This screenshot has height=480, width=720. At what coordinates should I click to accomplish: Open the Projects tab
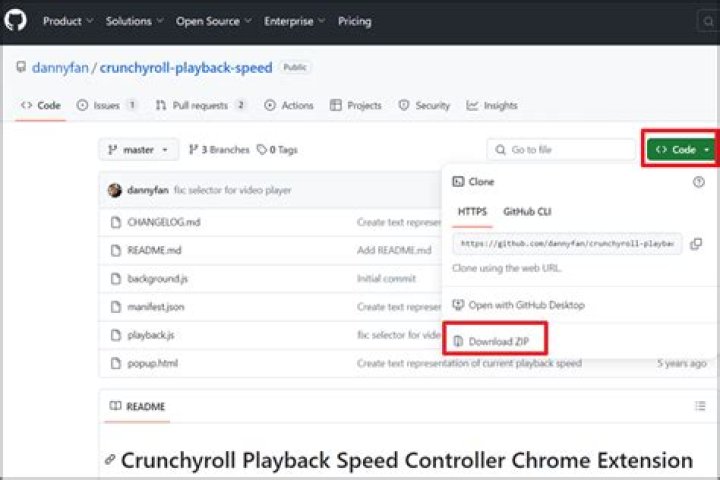356,105
